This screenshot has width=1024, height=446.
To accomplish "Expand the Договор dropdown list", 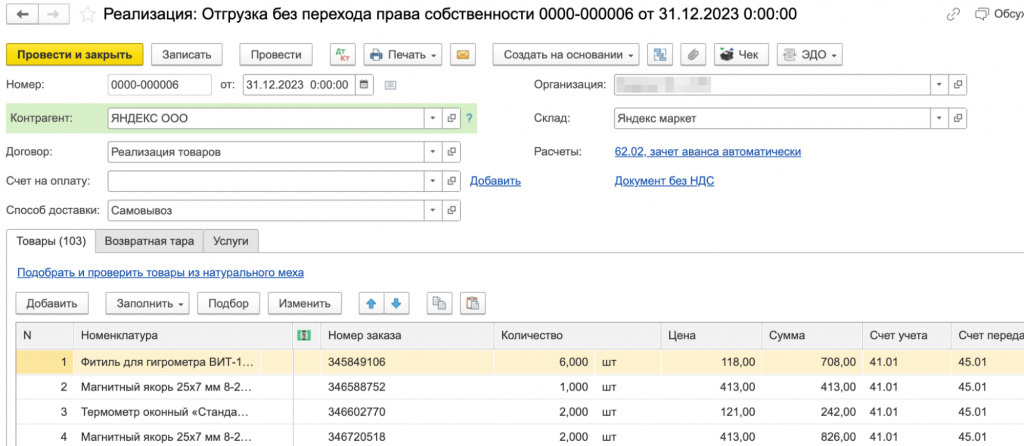I will tap(433, 151).
